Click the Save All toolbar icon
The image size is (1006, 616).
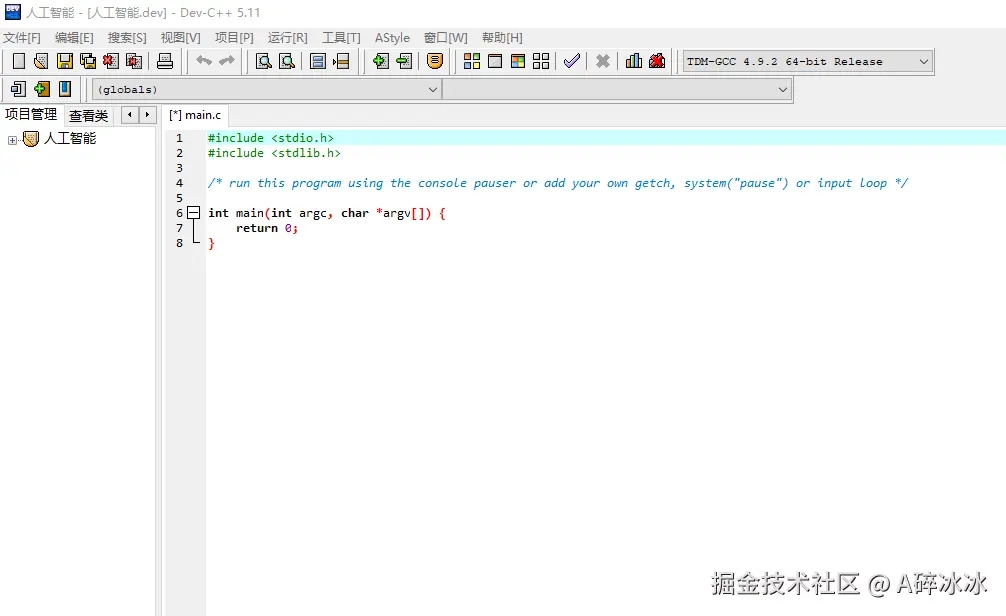tap(87, 61)
